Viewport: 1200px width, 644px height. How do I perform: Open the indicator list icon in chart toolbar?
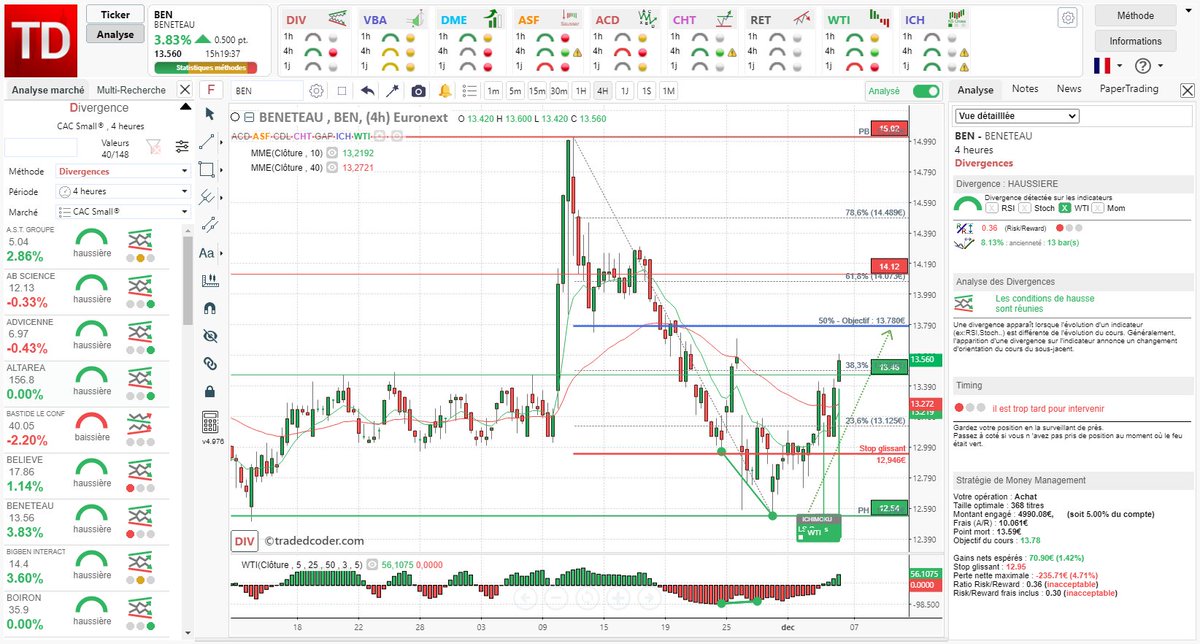(468, 90)
